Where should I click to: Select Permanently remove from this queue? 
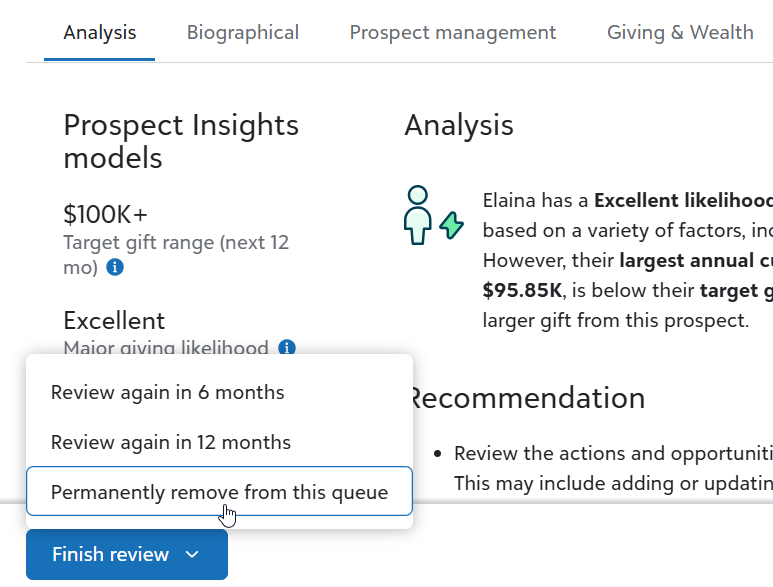219,492
